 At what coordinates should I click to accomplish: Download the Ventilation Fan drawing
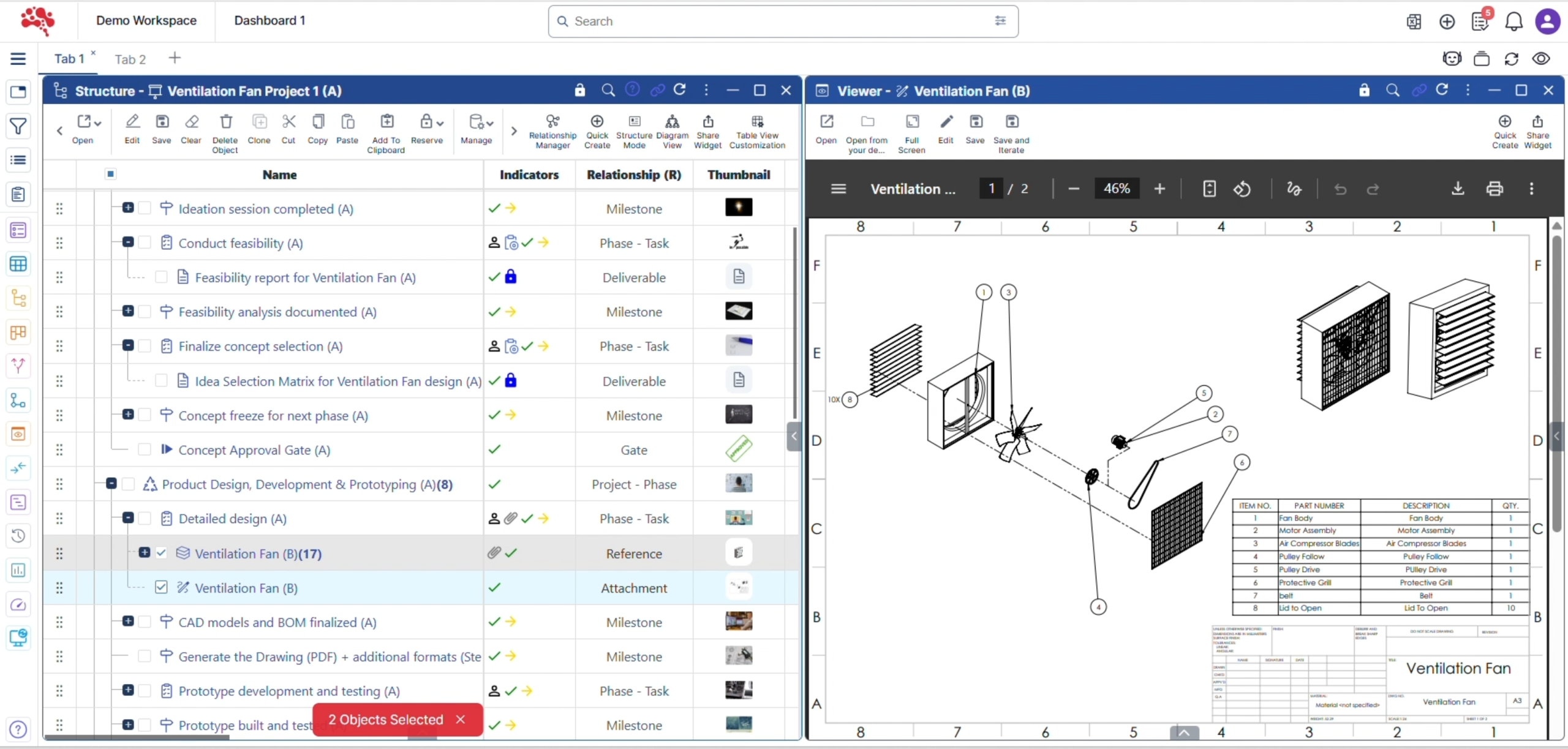[1458, 189]
